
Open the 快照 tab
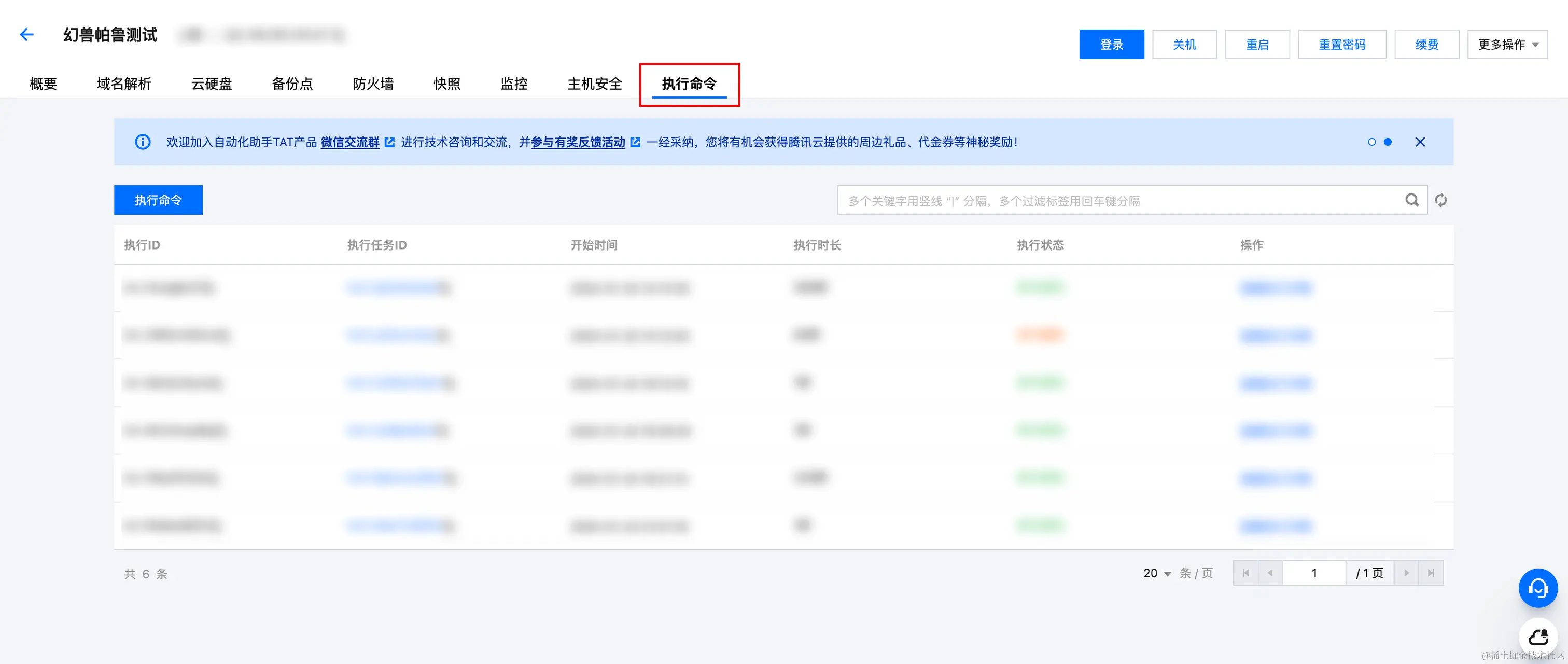(x=447, y=84)
